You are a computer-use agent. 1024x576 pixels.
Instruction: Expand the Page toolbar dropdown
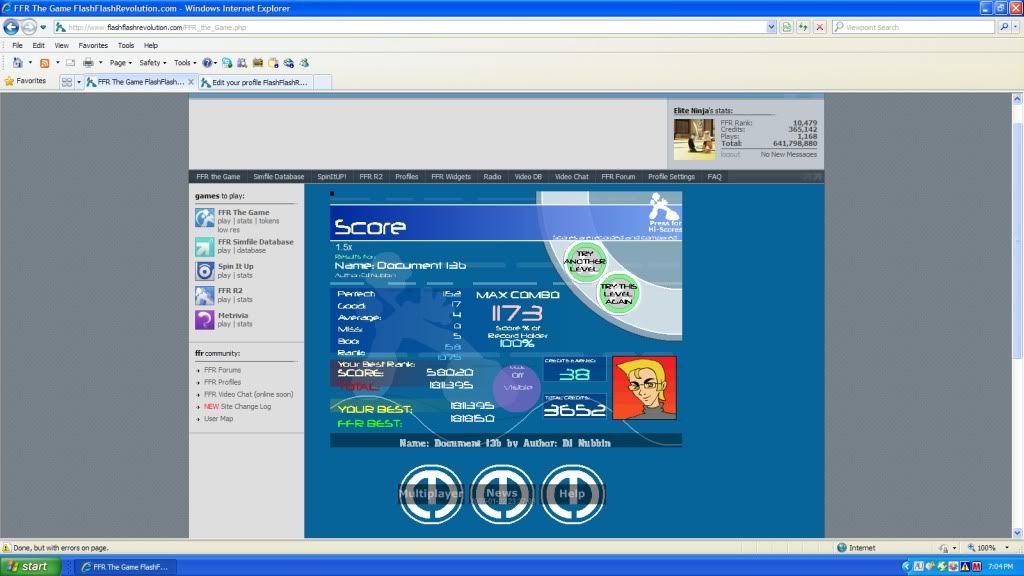pos(119,62)
